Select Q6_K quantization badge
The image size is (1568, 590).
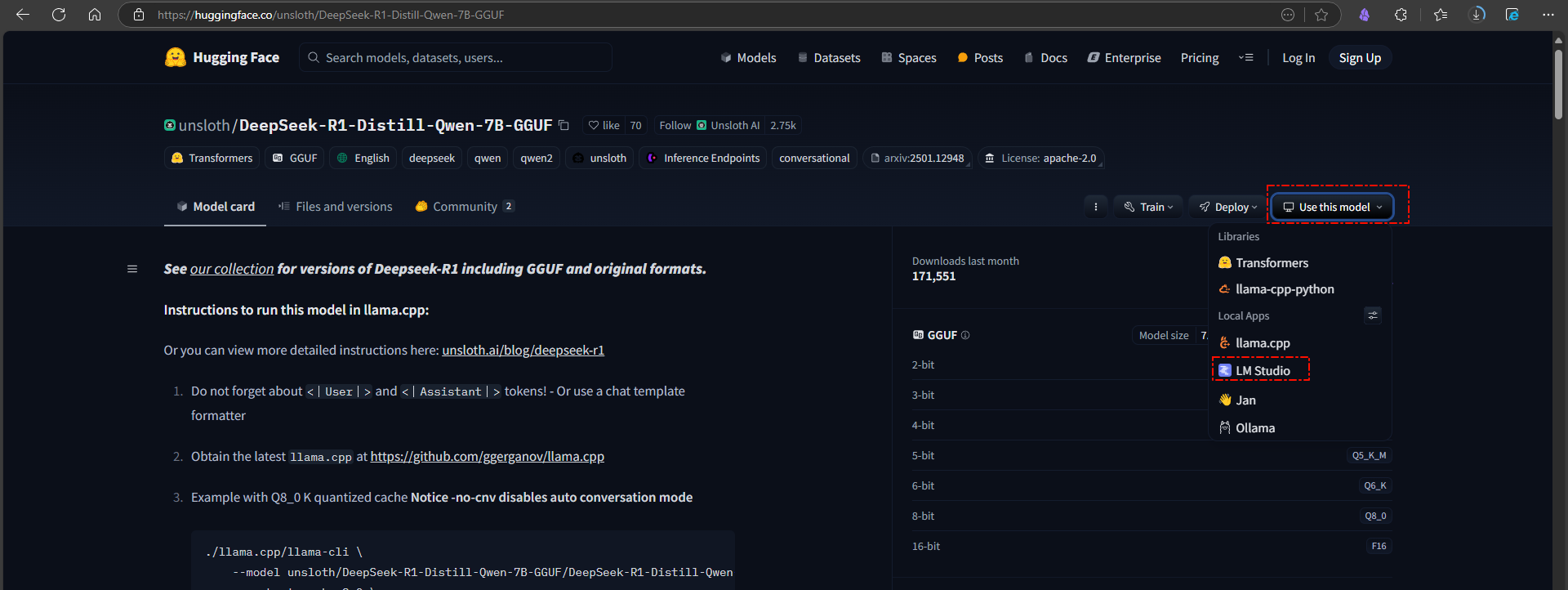coord(1375,485)
